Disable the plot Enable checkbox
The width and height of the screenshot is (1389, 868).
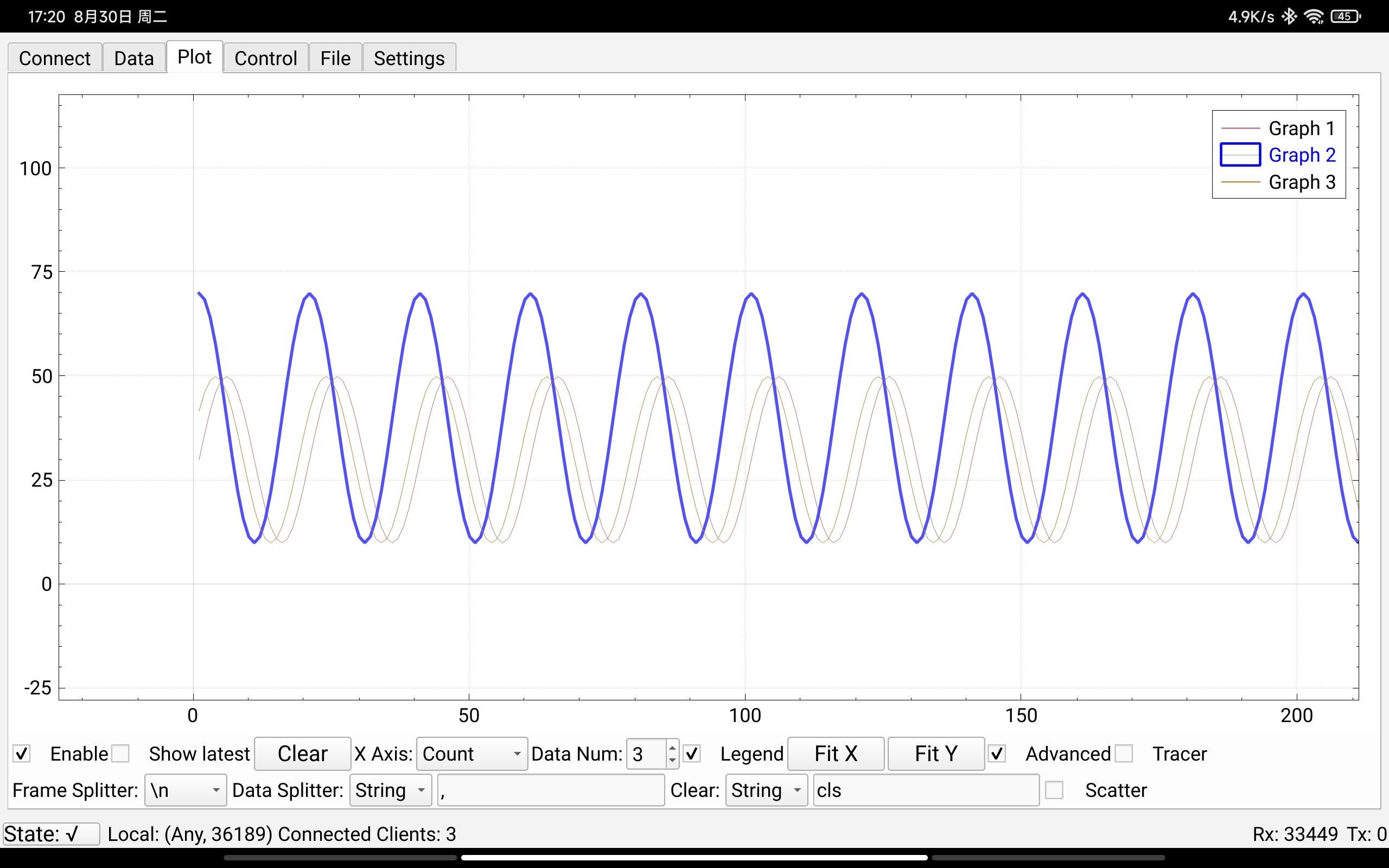(x=22, y=753)
